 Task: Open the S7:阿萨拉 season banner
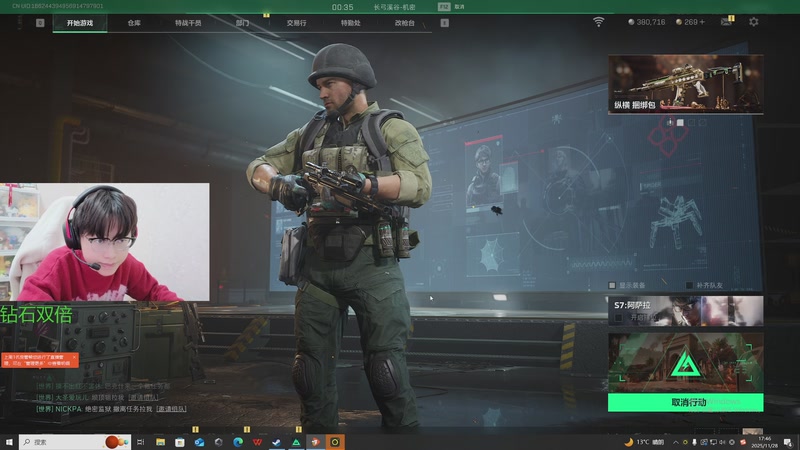(x=686, y=311)
